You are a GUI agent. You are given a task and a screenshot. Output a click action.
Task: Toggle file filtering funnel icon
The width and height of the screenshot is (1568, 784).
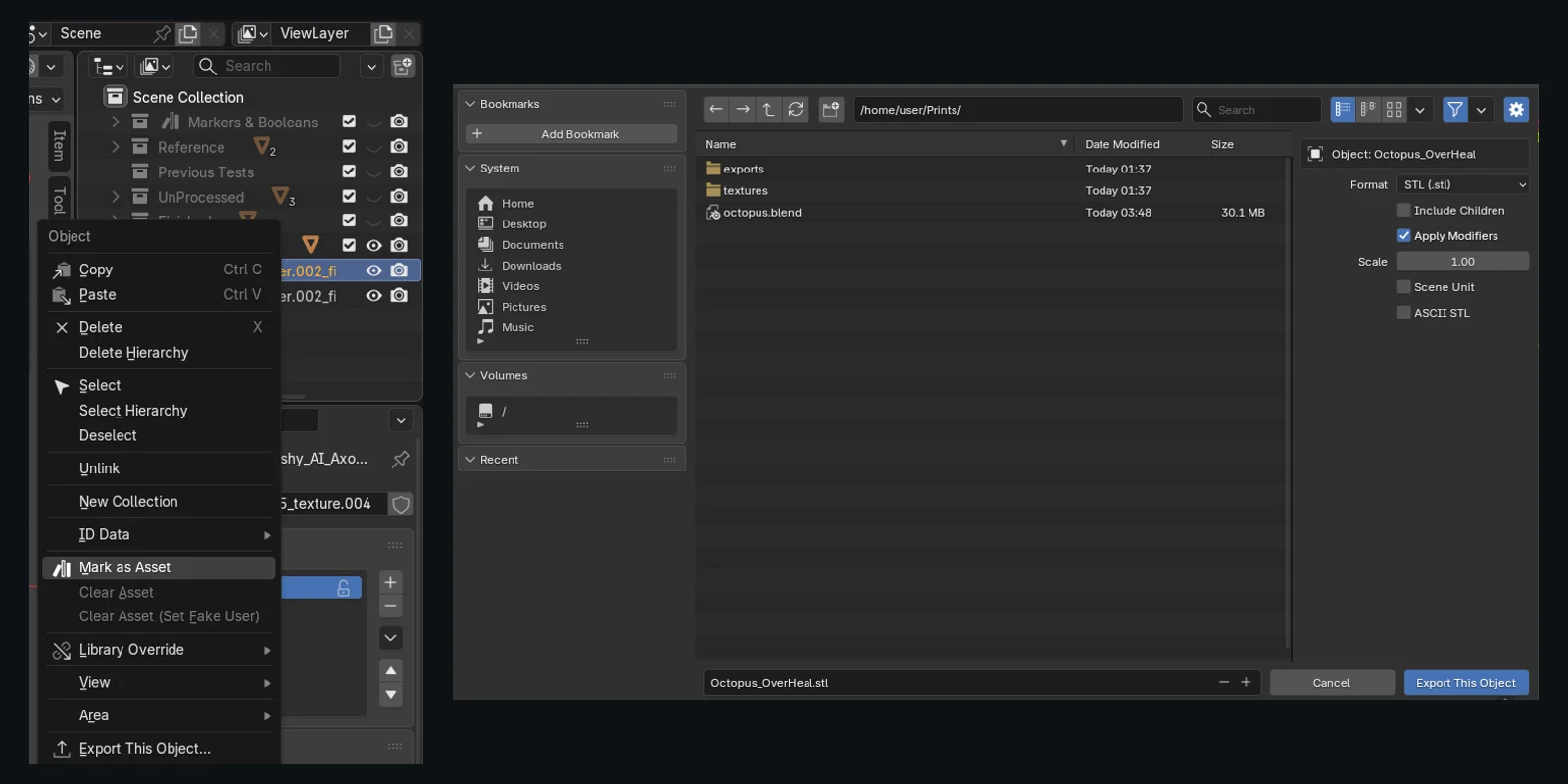click(x=1455, y=110)
